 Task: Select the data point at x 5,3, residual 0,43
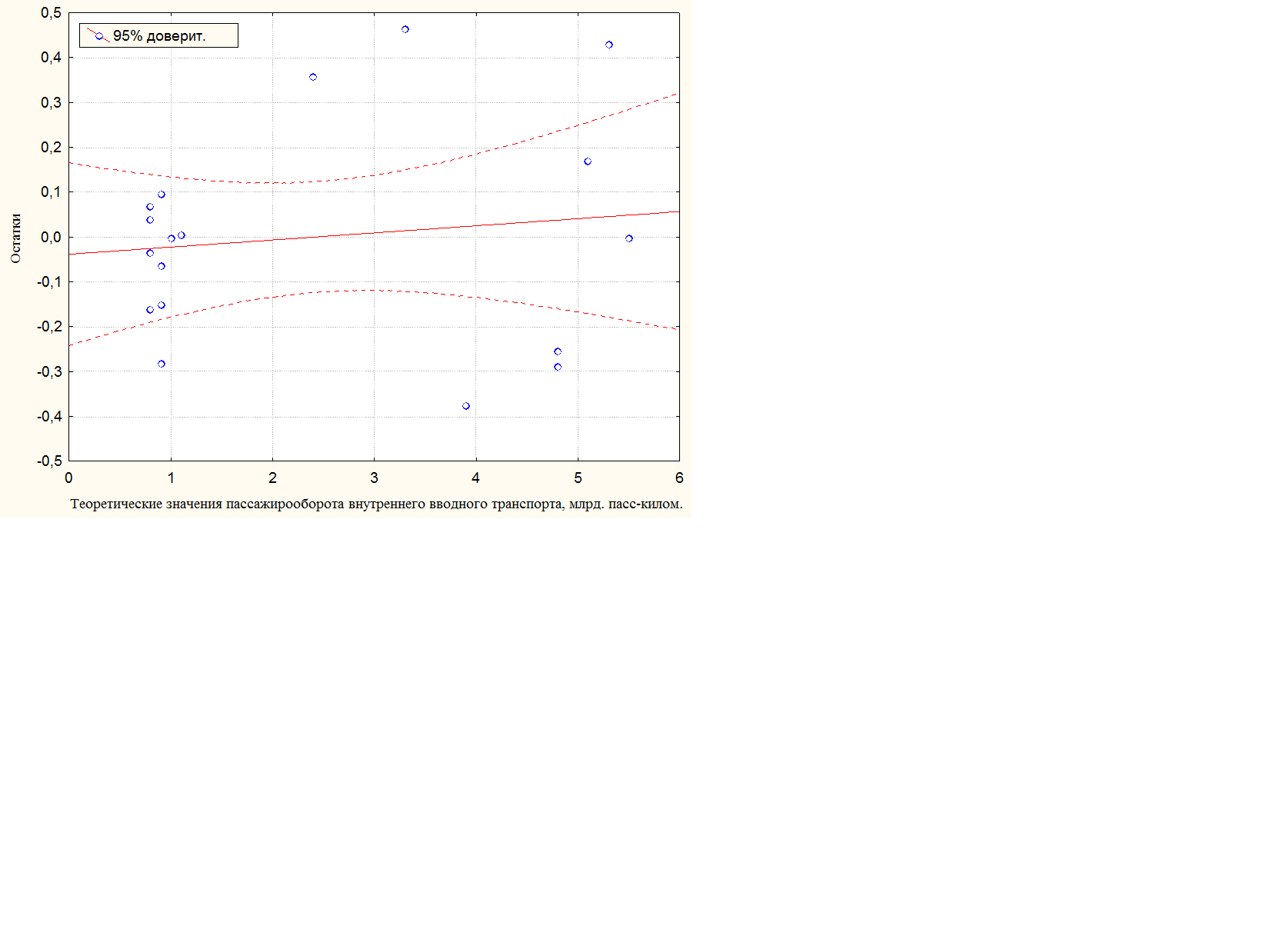pyautogui.click(x=609, y=45)
